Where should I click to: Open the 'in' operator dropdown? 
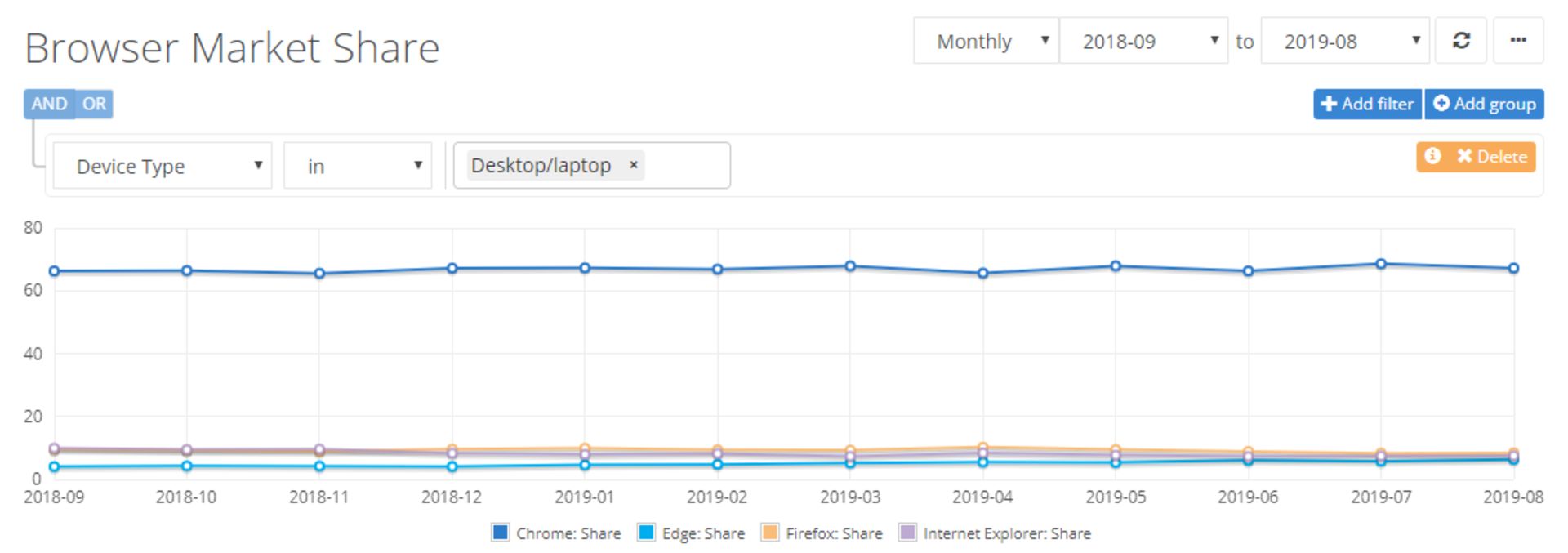pos(358,166)
